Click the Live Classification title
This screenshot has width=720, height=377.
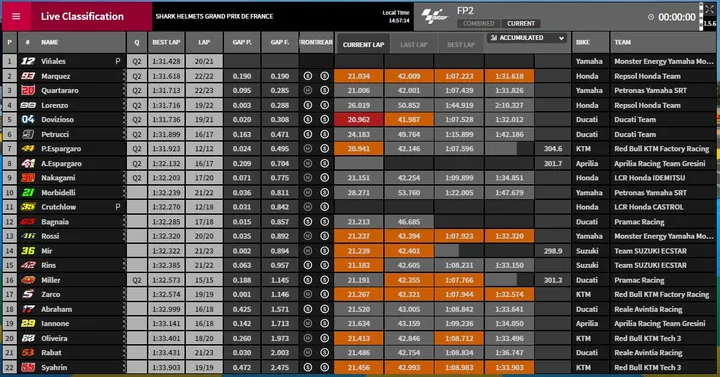click(x=82, y=17)
